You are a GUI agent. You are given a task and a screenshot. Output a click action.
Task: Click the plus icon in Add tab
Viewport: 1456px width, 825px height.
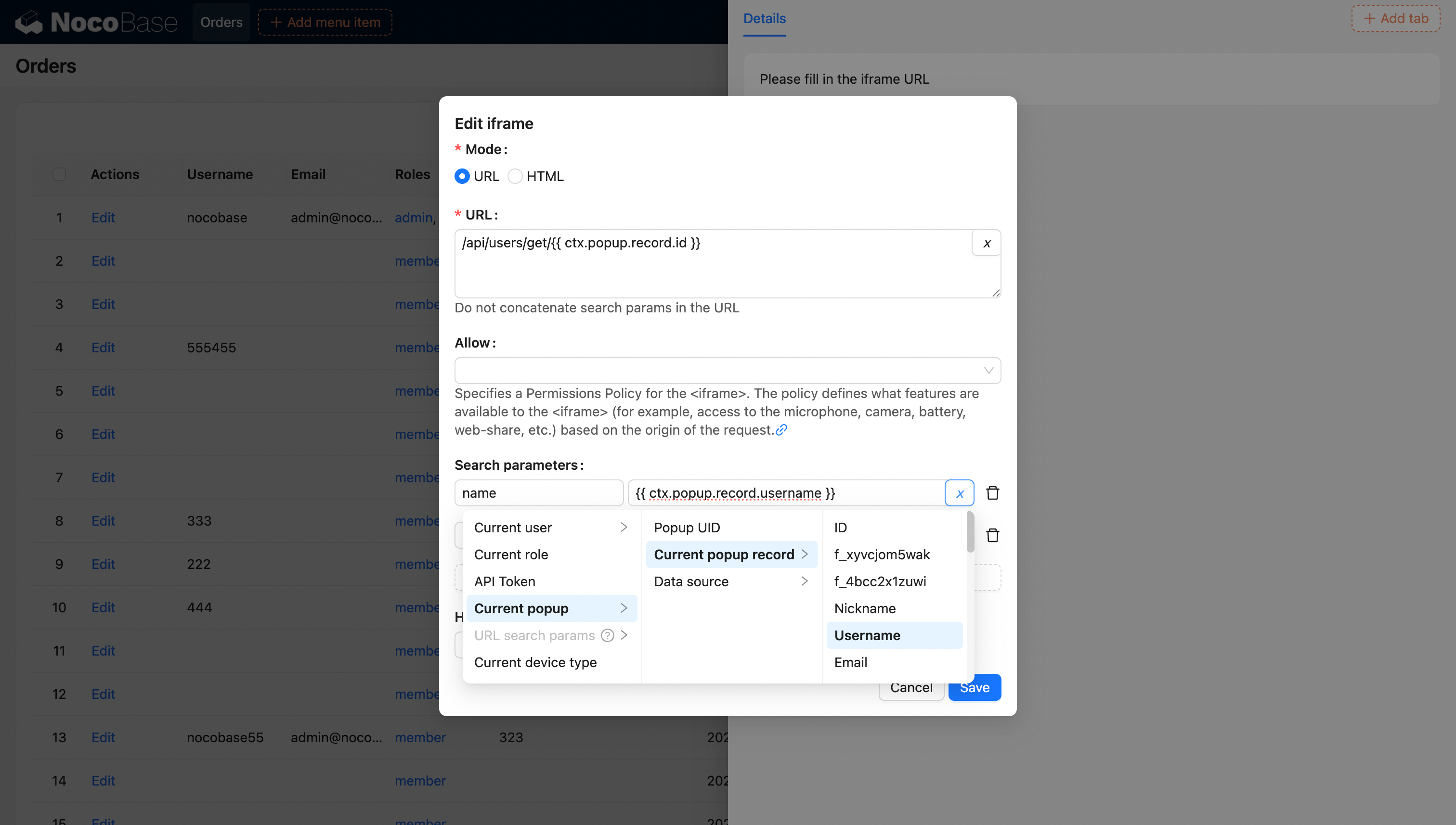[1369, 19]
